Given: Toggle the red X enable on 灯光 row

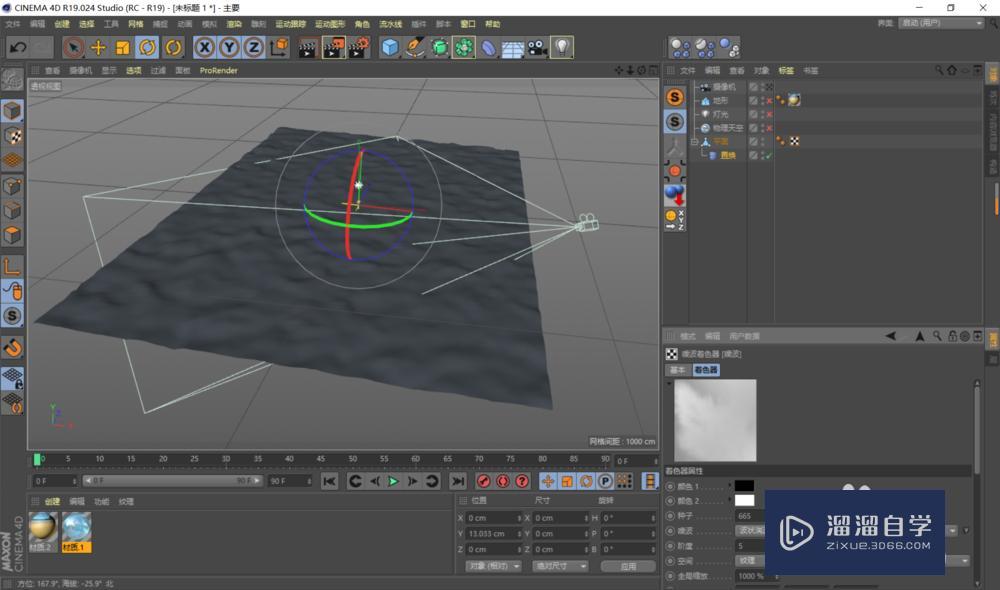Looking at the screenshot, I should pyautogui.click(x=769, y=115).
